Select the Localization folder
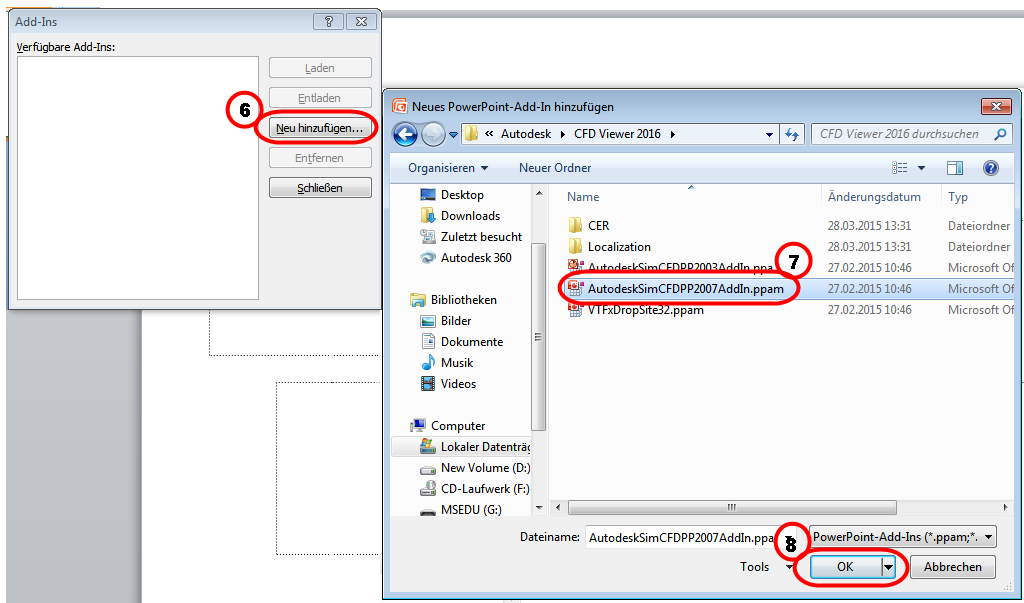1024x603 pixels. tap(619, 246)
